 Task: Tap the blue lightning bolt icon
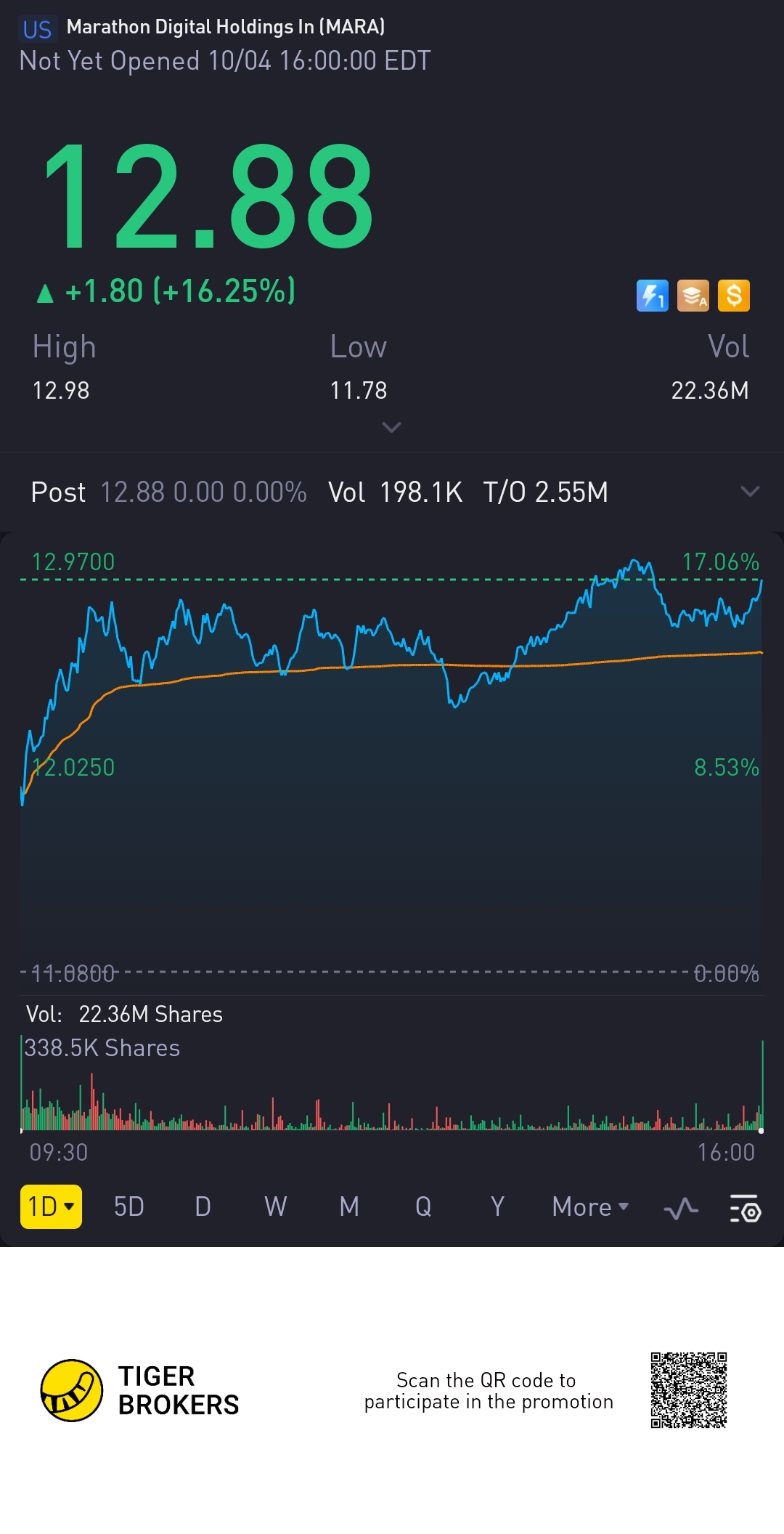coord(652,296)
